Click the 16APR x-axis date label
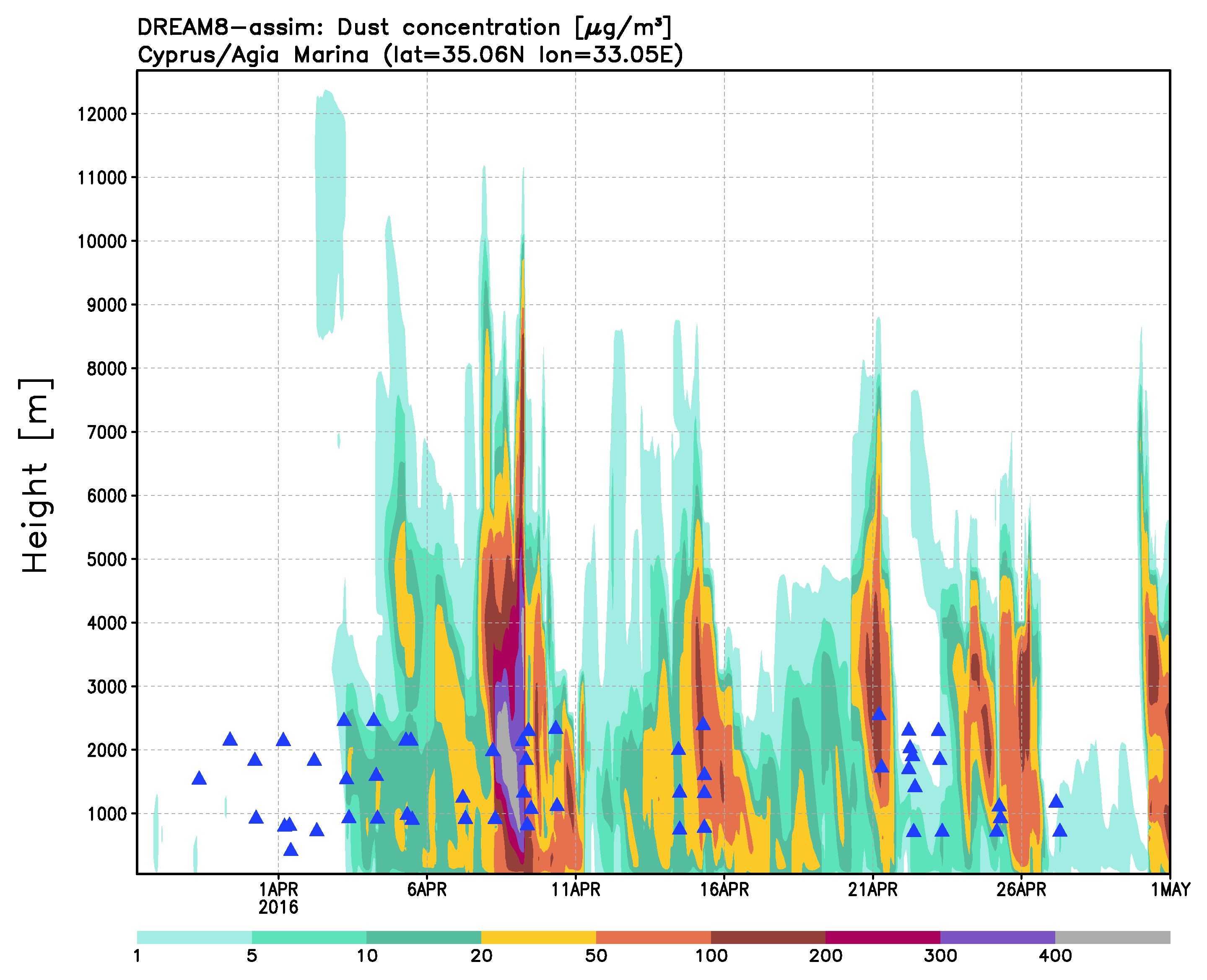The height and width of the screenshot is (980, 1207). point(724,890)
